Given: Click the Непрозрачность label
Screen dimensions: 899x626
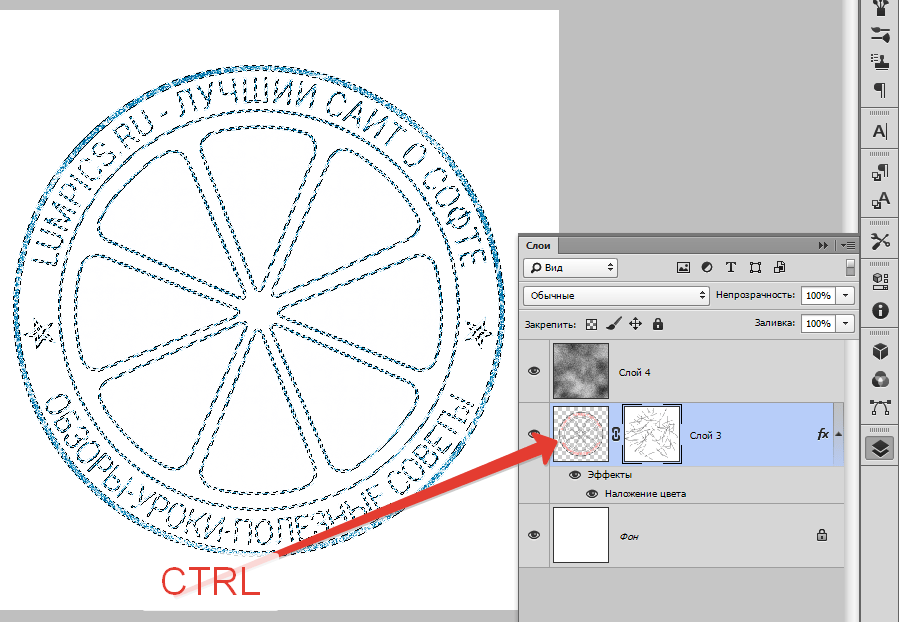Looking at the screenshot, I should coord(755,295).
